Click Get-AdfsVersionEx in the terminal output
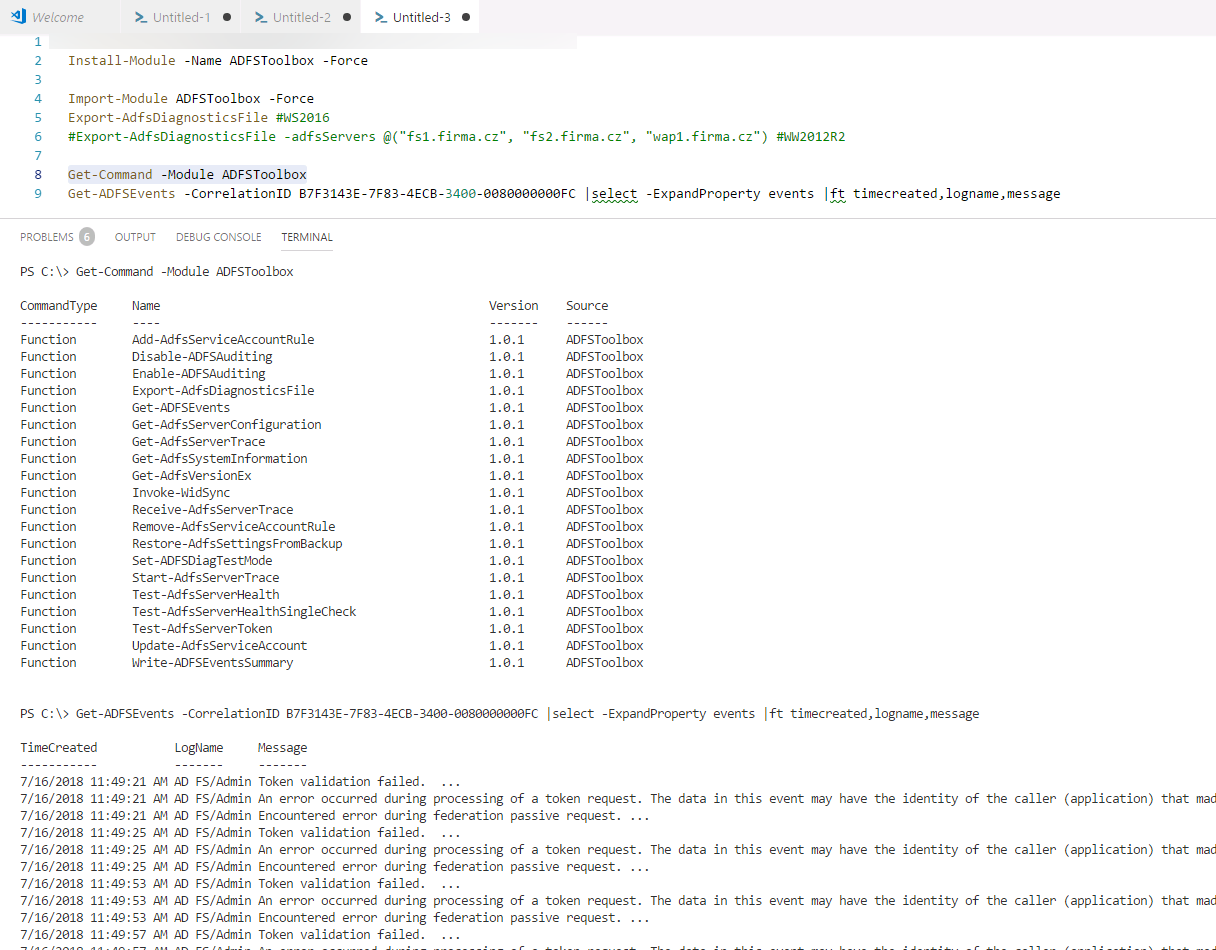 click(192, 476)
